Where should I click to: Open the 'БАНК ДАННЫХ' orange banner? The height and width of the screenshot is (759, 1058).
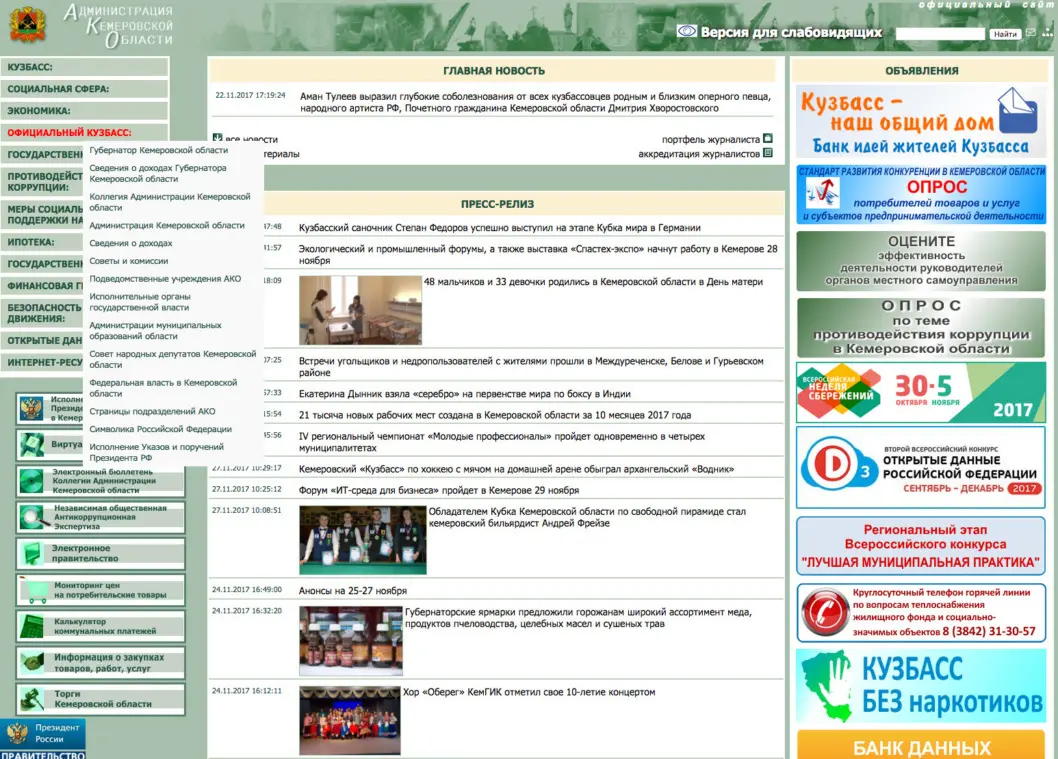point(921,744)
